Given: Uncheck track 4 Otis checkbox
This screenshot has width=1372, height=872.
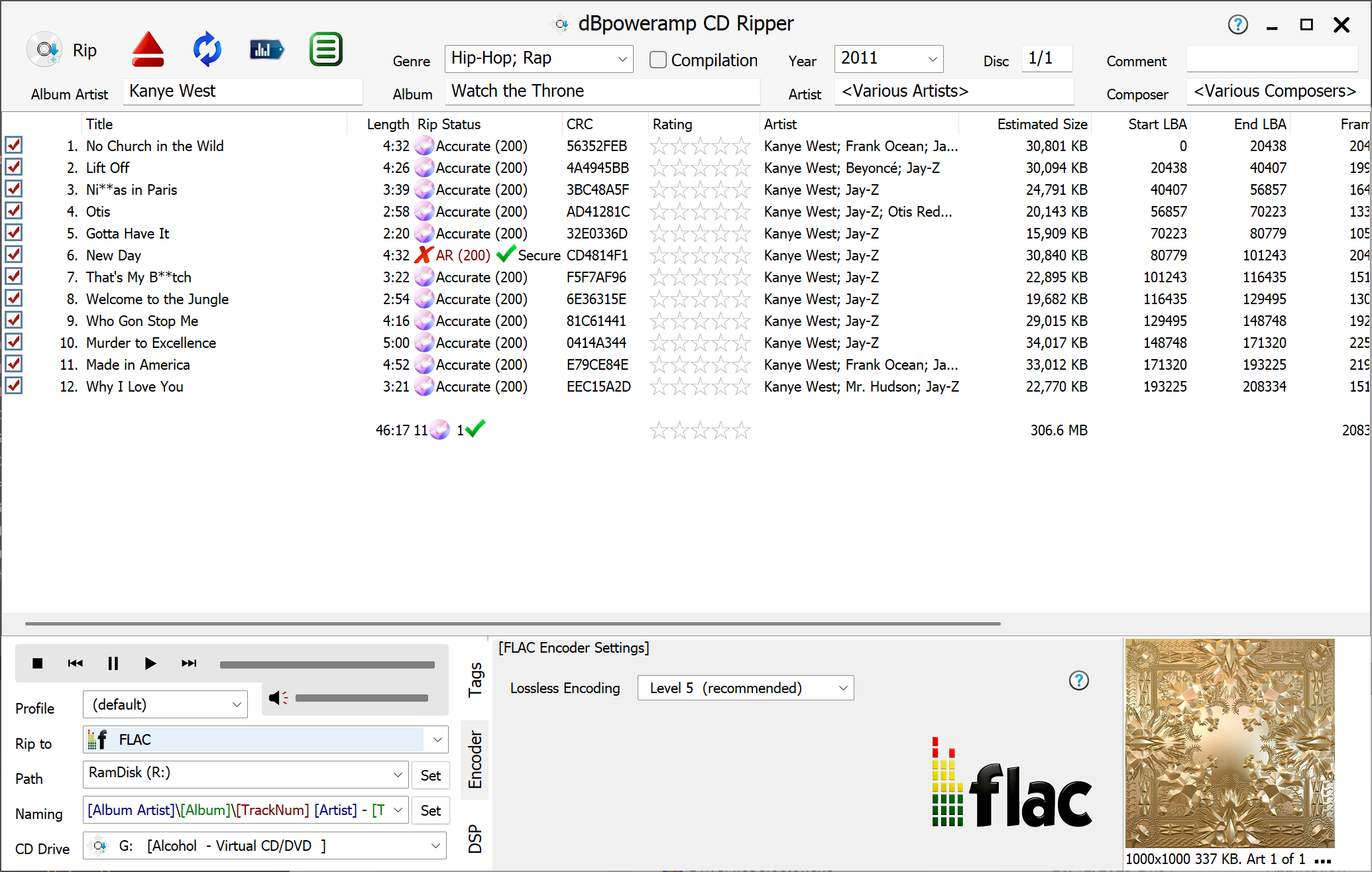Looking at the screenshot, I should tap(14, 211).
